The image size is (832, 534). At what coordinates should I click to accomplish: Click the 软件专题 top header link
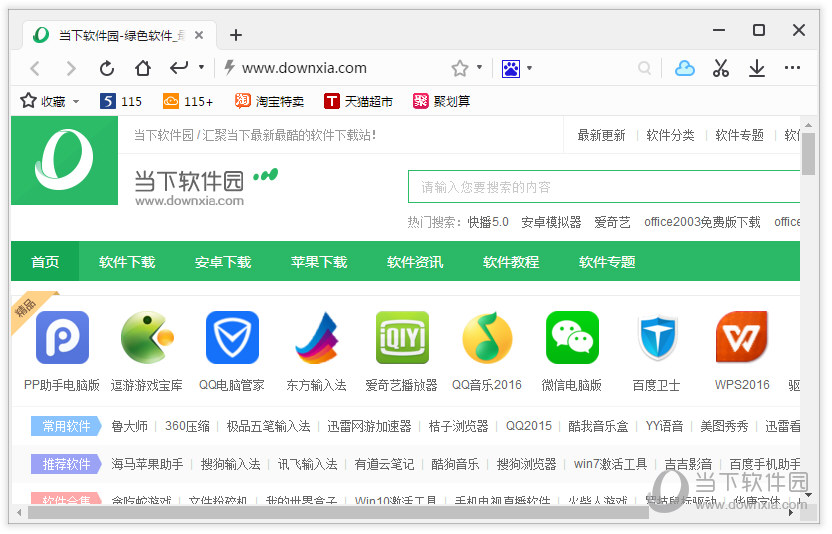(739, 135)
